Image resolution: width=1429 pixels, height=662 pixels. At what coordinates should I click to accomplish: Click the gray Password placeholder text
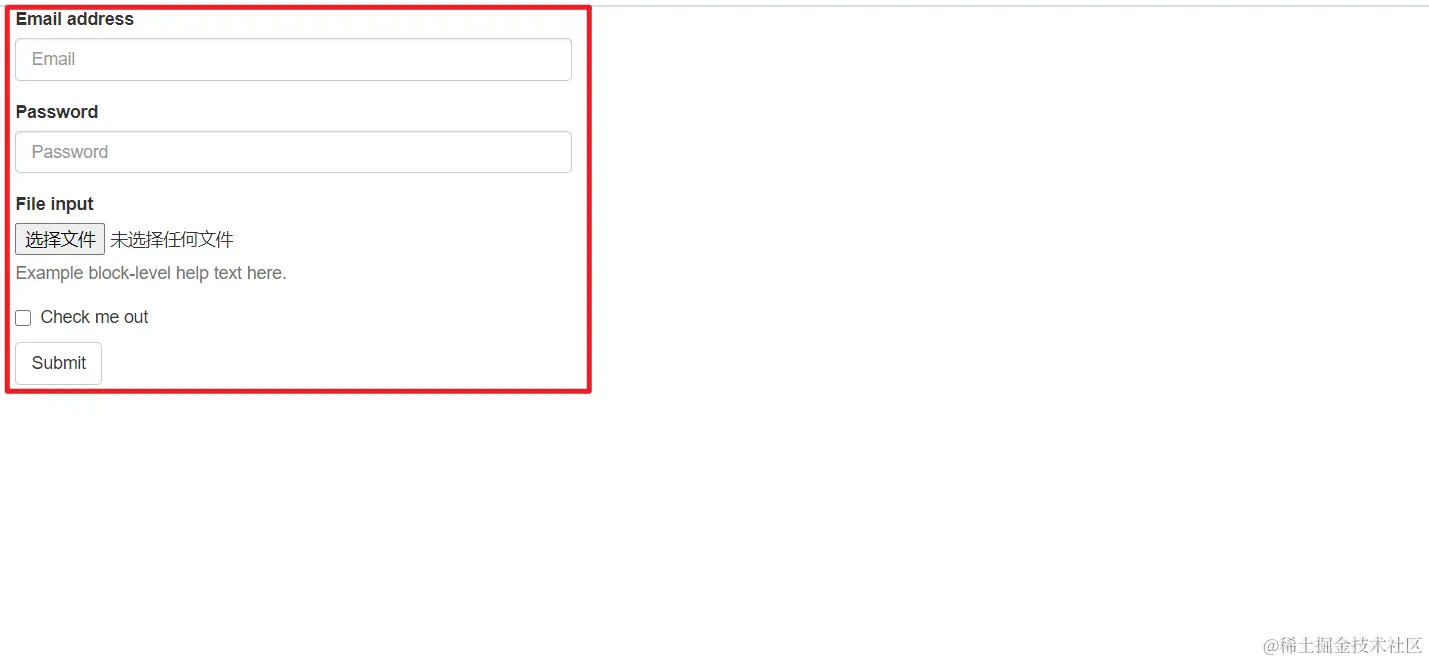(x=70, y=152)
